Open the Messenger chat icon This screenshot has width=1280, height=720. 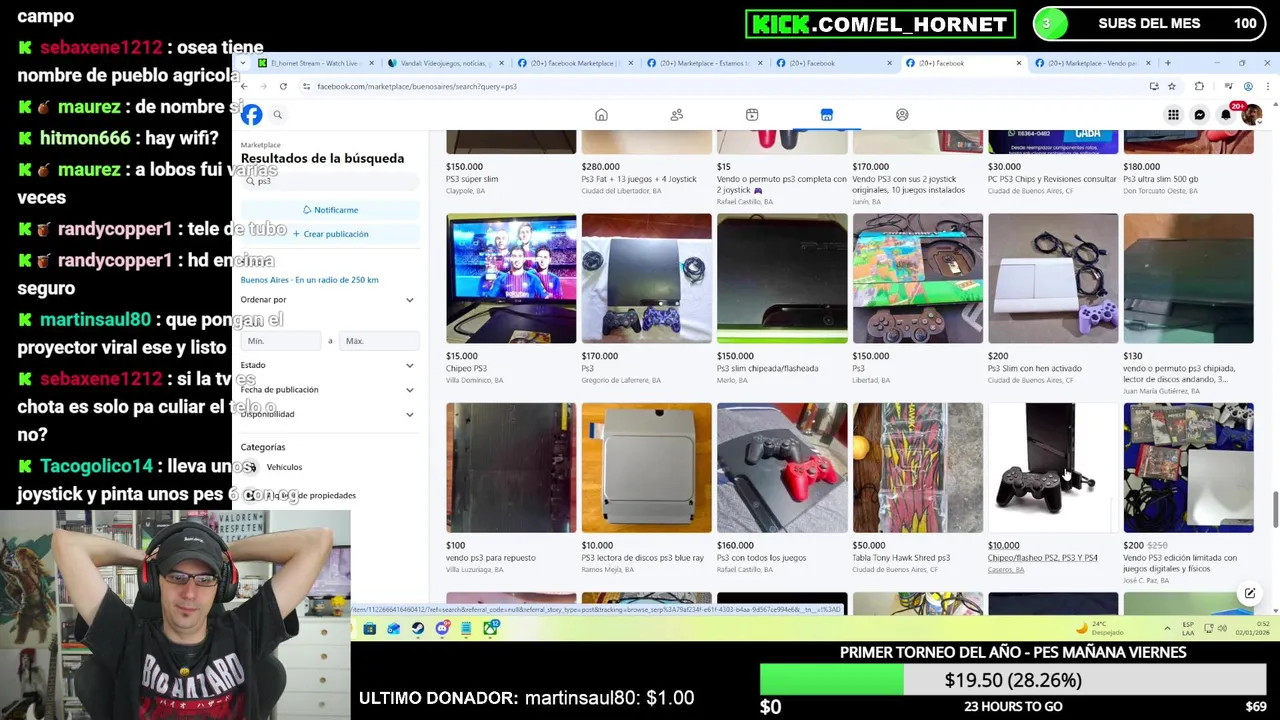[x=1200, y=115]
